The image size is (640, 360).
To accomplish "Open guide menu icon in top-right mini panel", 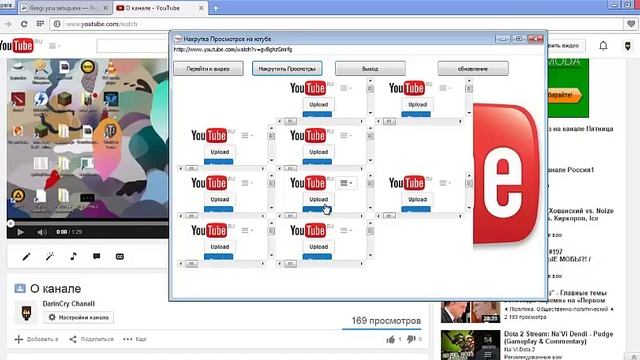I will (445, 88).
